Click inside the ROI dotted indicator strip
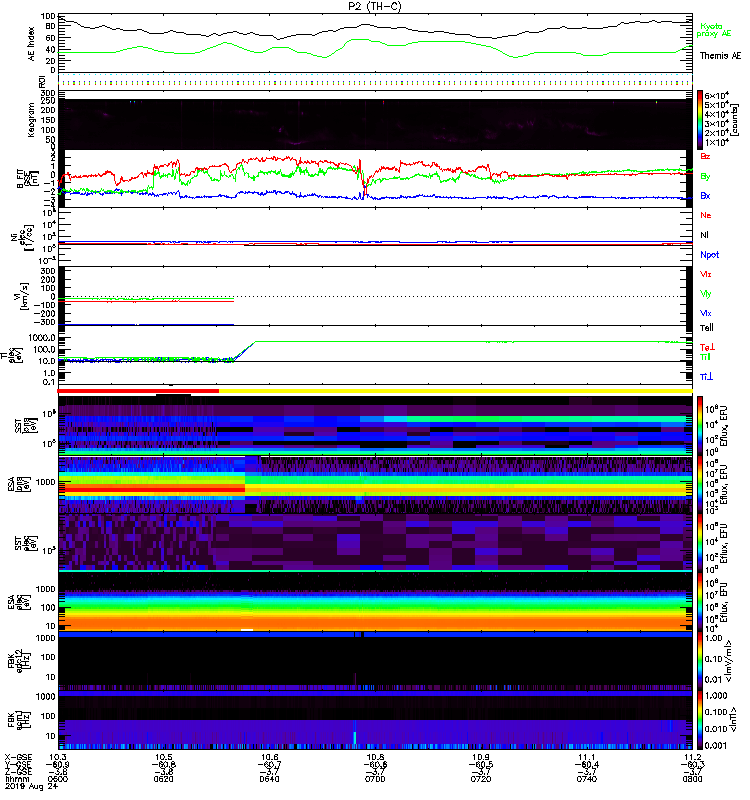 click(x=375, y=81)
